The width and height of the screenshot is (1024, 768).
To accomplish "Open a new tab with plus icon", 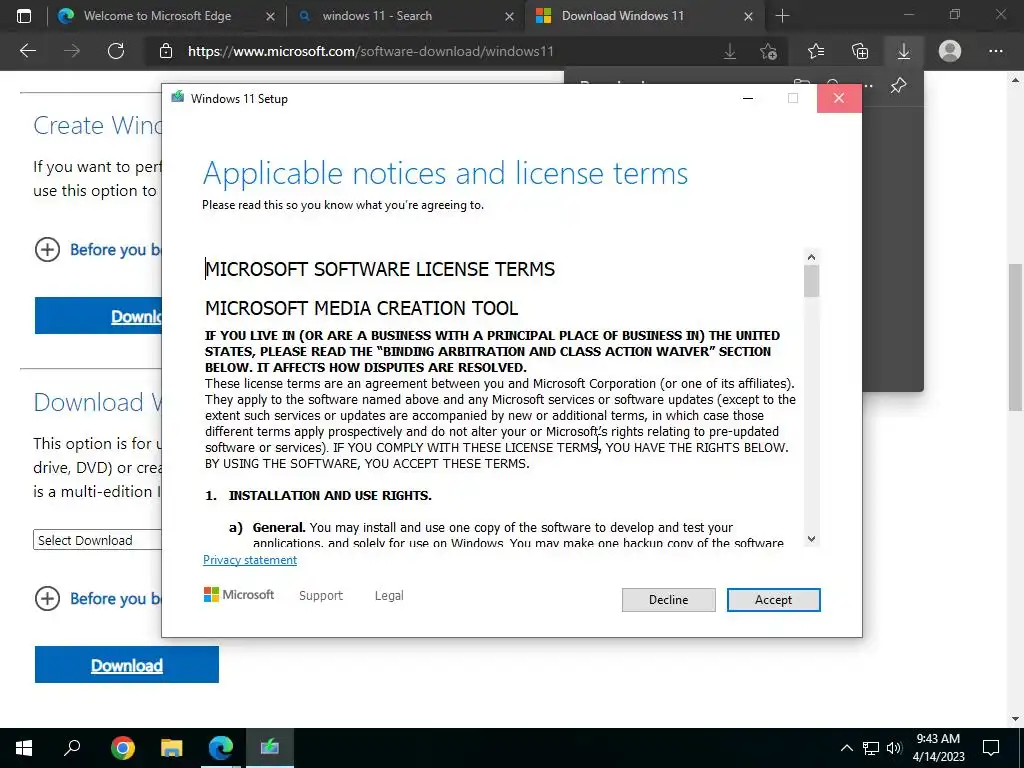I will pos(782,16).
